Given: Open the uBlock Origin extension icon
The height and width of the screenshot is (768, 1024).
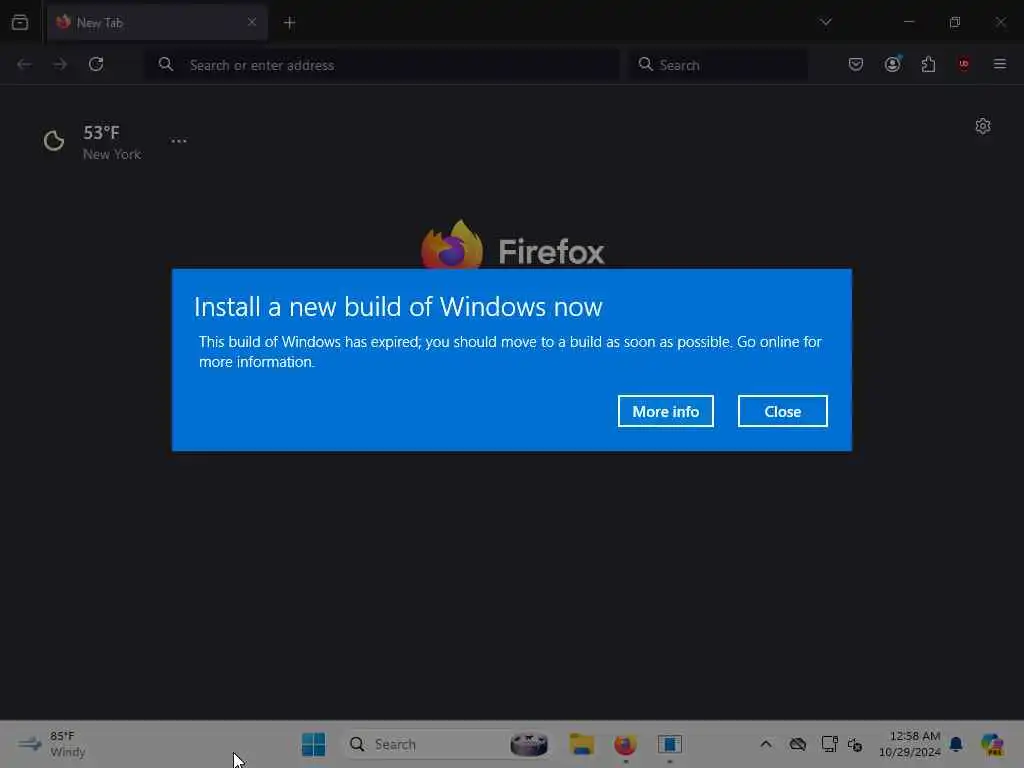Looking at the screenshot, I should [x=964, y=64].
